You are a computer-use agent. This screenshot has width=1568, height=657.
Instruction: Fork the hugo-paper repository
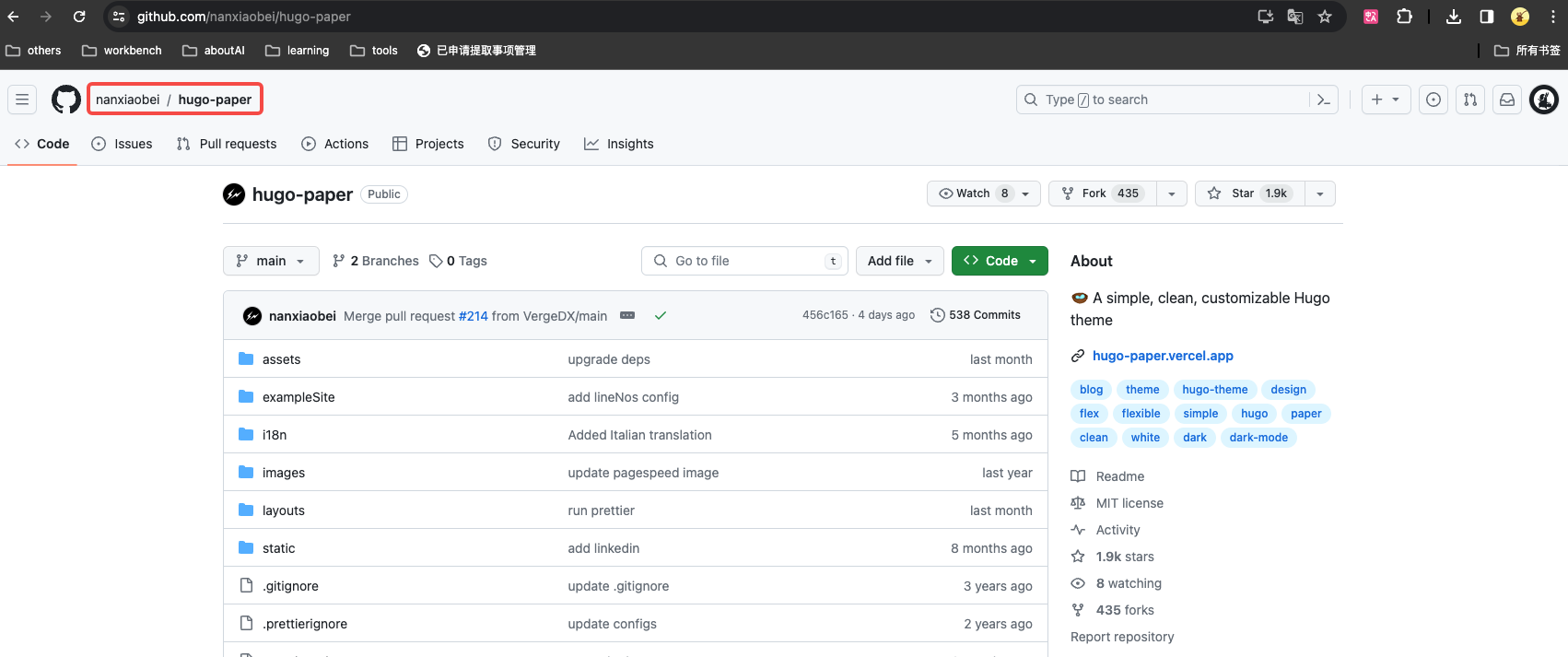tap(1102, 194)
